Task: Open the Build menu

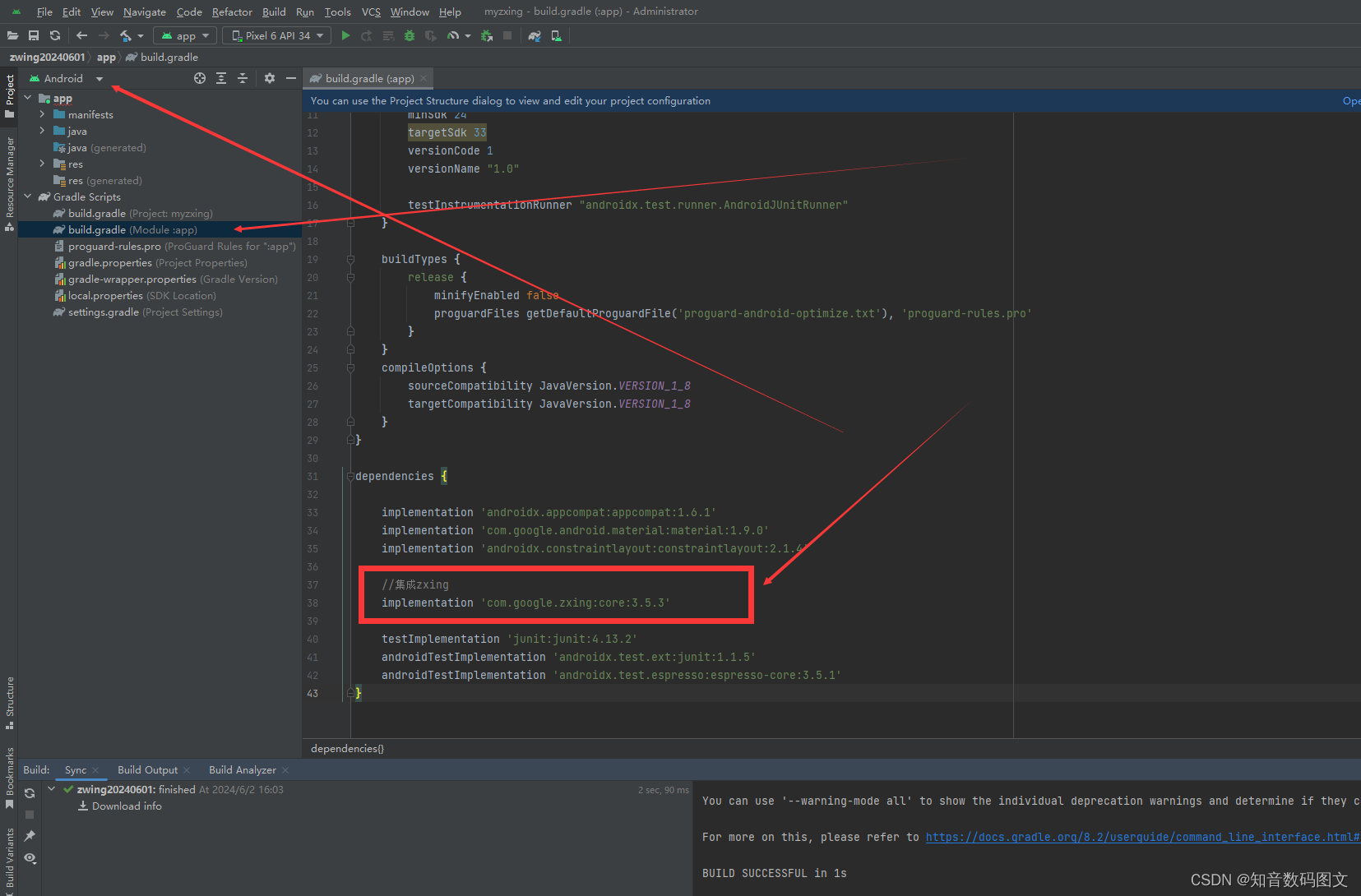Action: click(x=274, y=12)
